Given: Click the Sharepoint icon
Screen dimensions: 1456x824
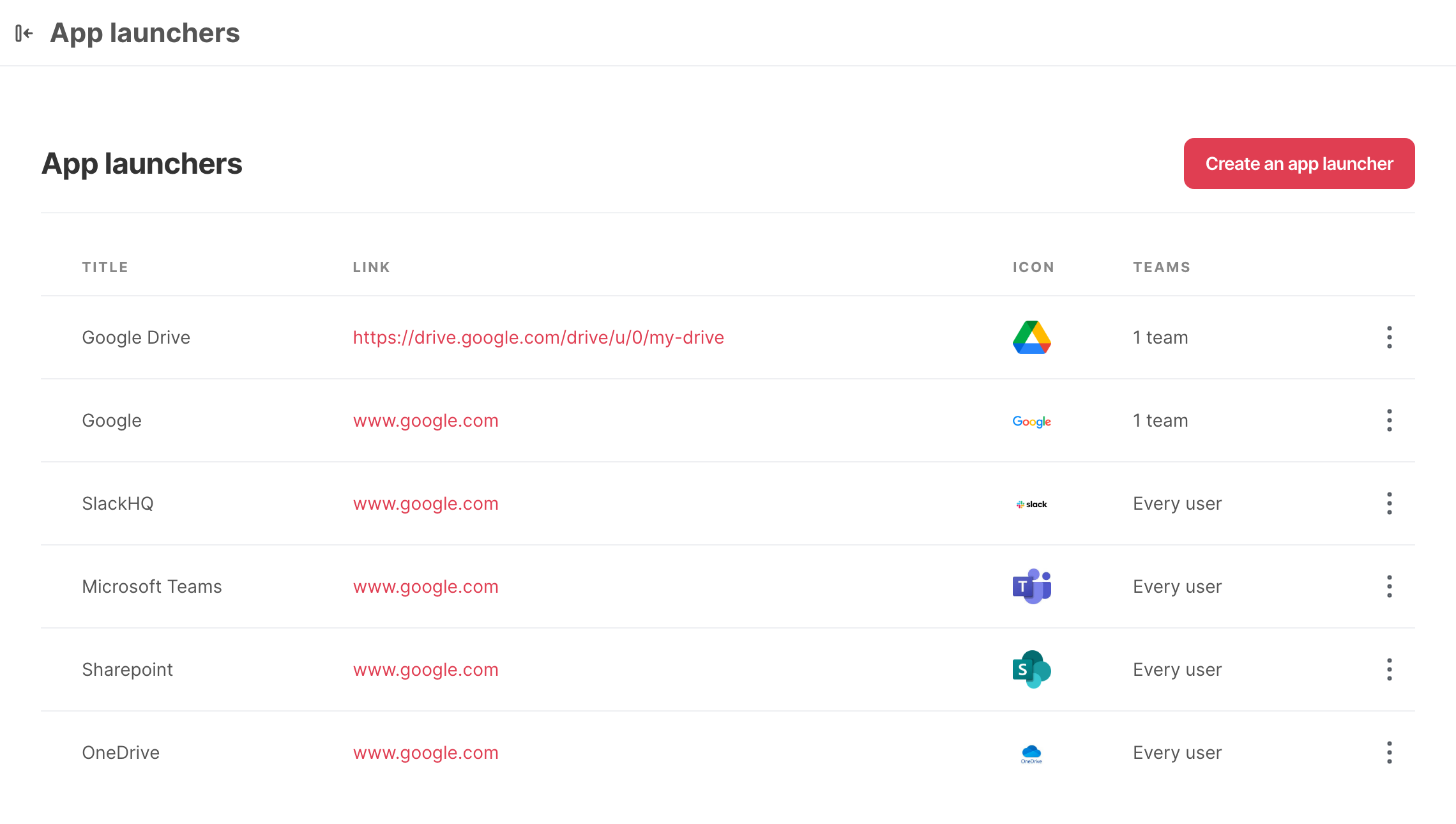Looking at the screenshot, I should click(1031, 669).
